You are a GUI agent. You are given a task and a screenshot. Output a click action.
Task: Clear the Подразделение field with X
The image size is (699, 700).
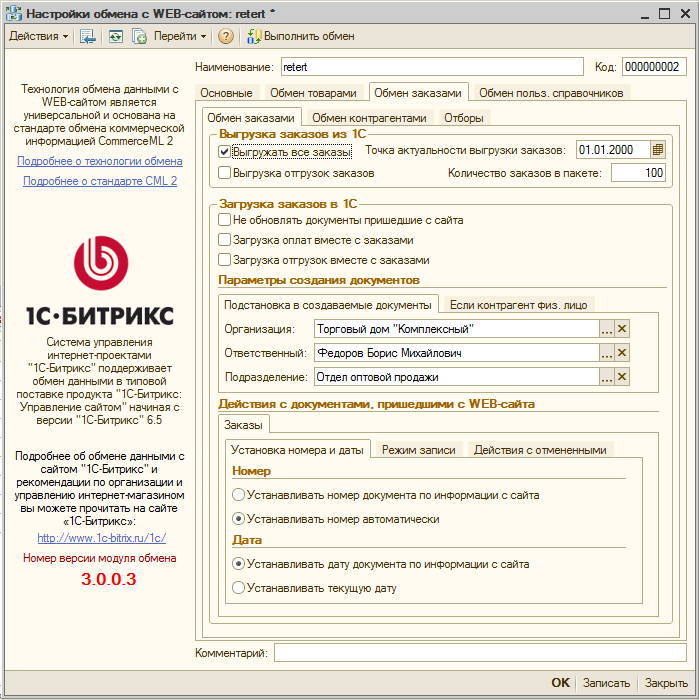coord(622,377)
